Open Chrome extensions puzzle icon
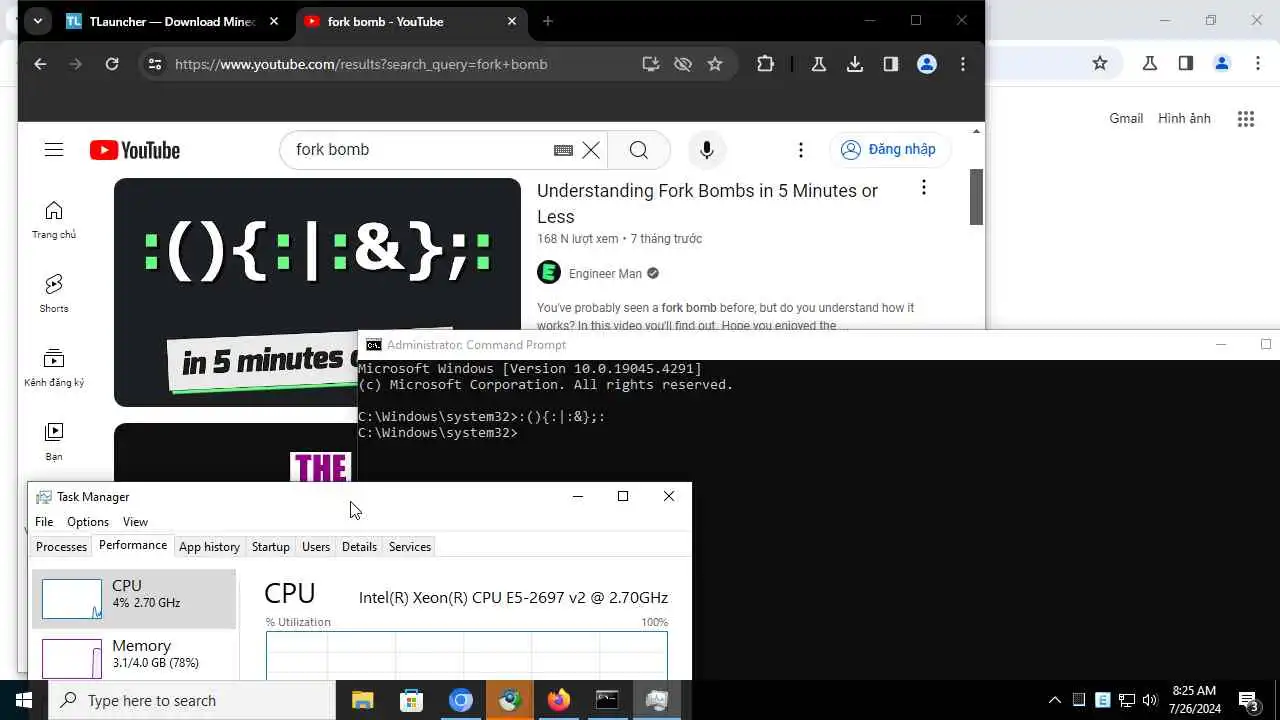 (x=765, y=64)
